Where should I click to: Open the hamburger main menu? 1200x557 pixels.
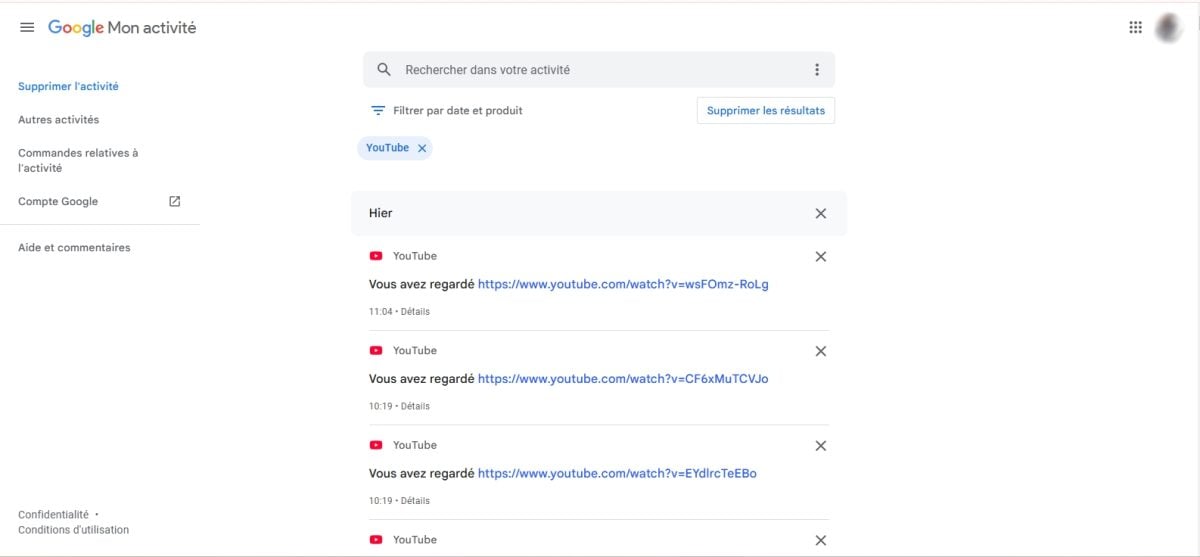[x=27, y=28]
